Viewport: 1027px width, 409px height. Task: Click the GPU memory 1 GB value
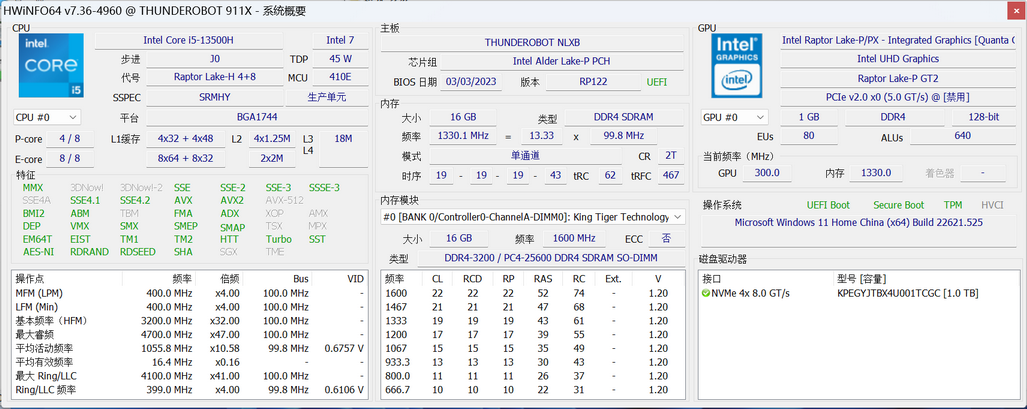808,117
